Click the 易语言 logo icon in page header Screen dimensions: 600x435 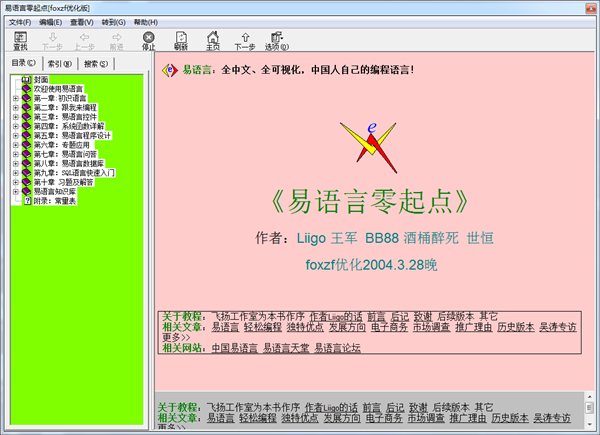[170, 70]
